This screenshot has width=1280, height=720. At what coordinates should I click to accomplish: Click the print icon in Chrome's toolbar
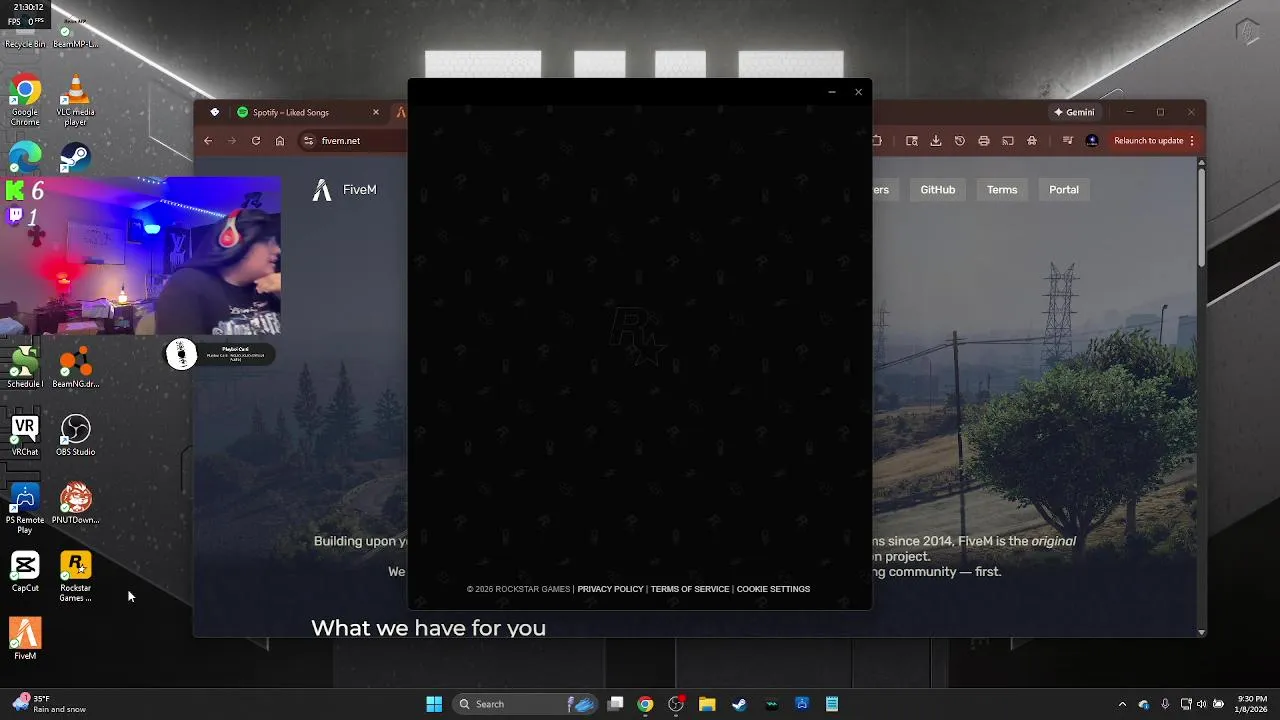click(x=984, y=141)
